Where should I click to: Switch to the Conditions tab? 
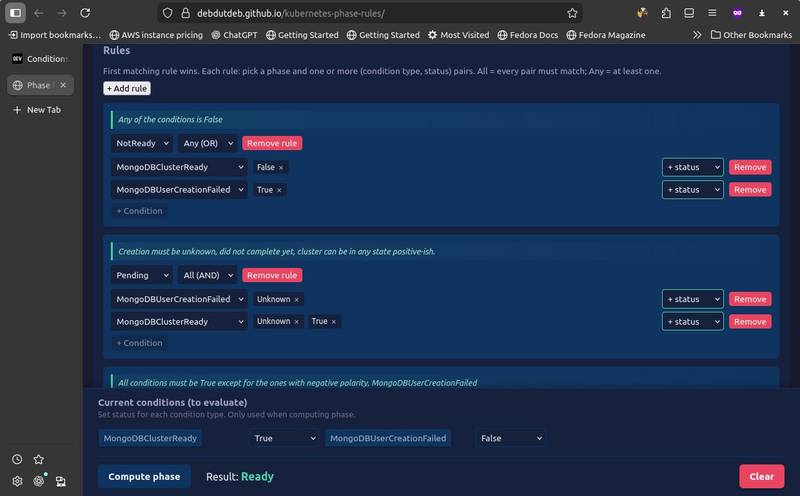[40, 59]
